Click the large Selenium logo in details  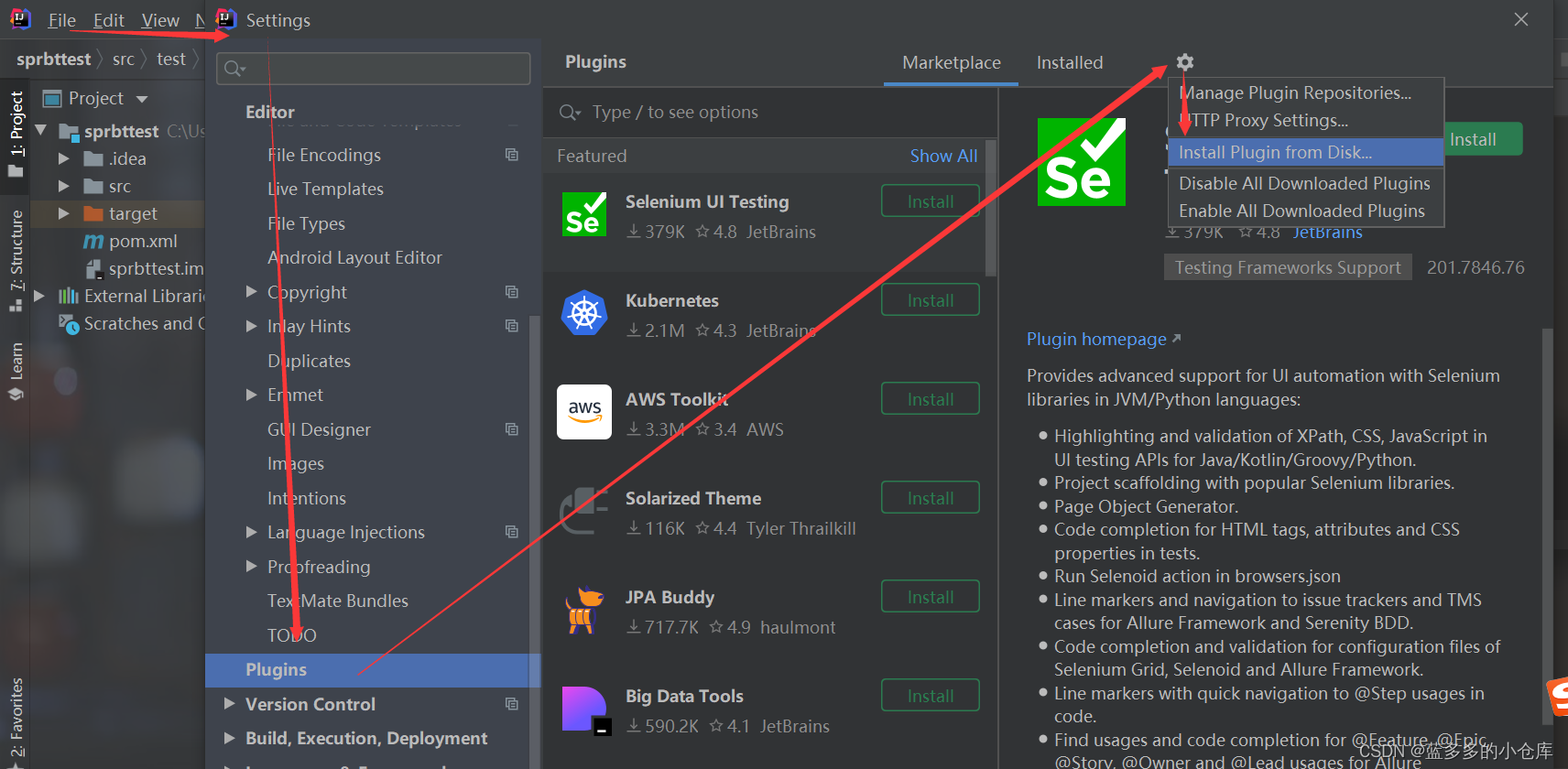(1082, 162)
